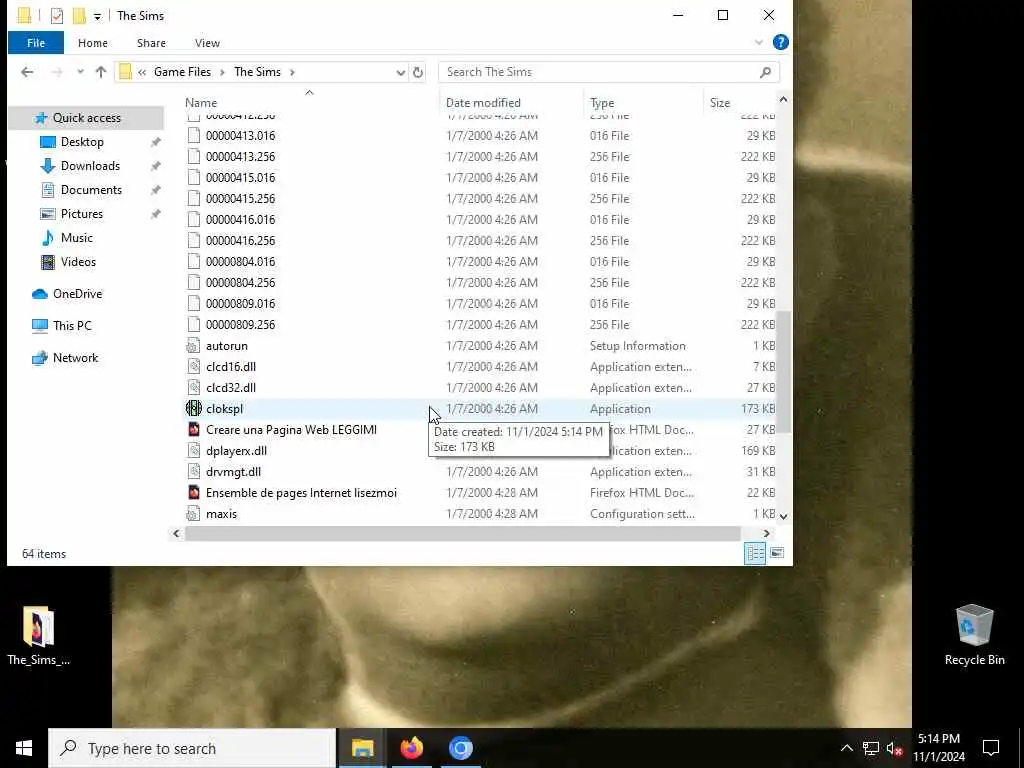The width and height of the screenshot is (1024, 768).
Task: Select OneDrive in the navigation pane
Action: click(x=77, y=294)
